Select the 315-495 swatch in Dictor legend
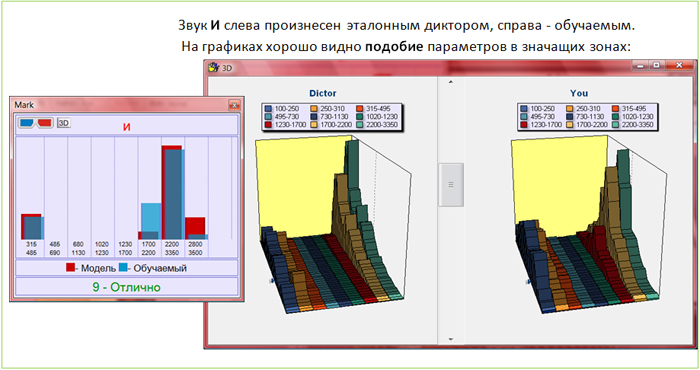700x370 pixels. (x=360, y=108)
